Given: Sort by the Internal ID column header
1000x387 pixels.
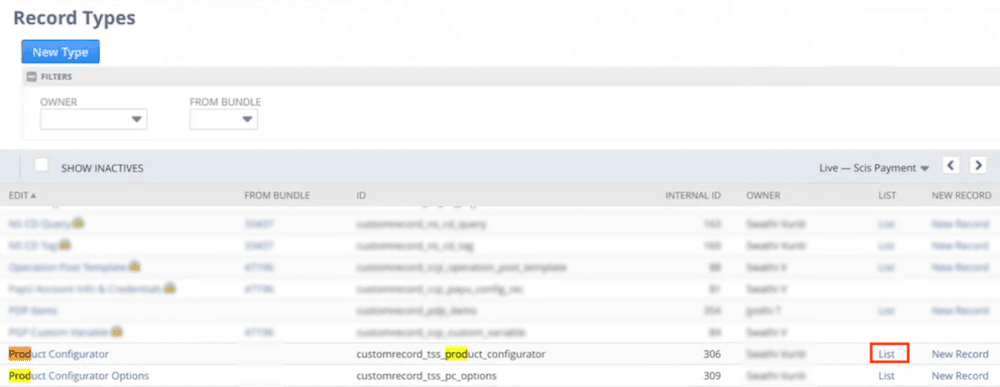Looking at the screenshot, I should click(x=693, y=196).
